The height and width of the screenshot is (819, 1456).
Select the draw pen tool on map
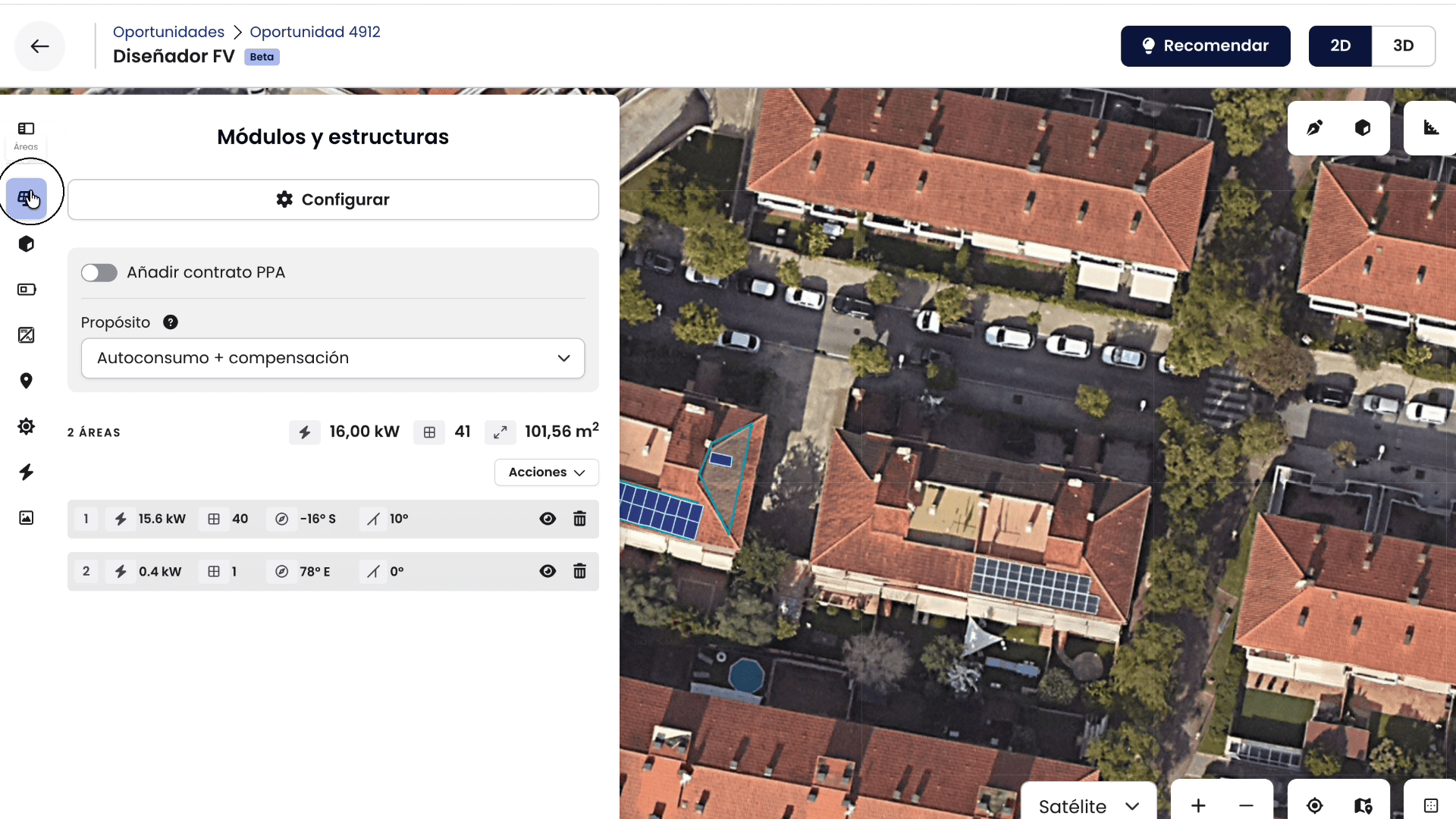[1315, 127]
